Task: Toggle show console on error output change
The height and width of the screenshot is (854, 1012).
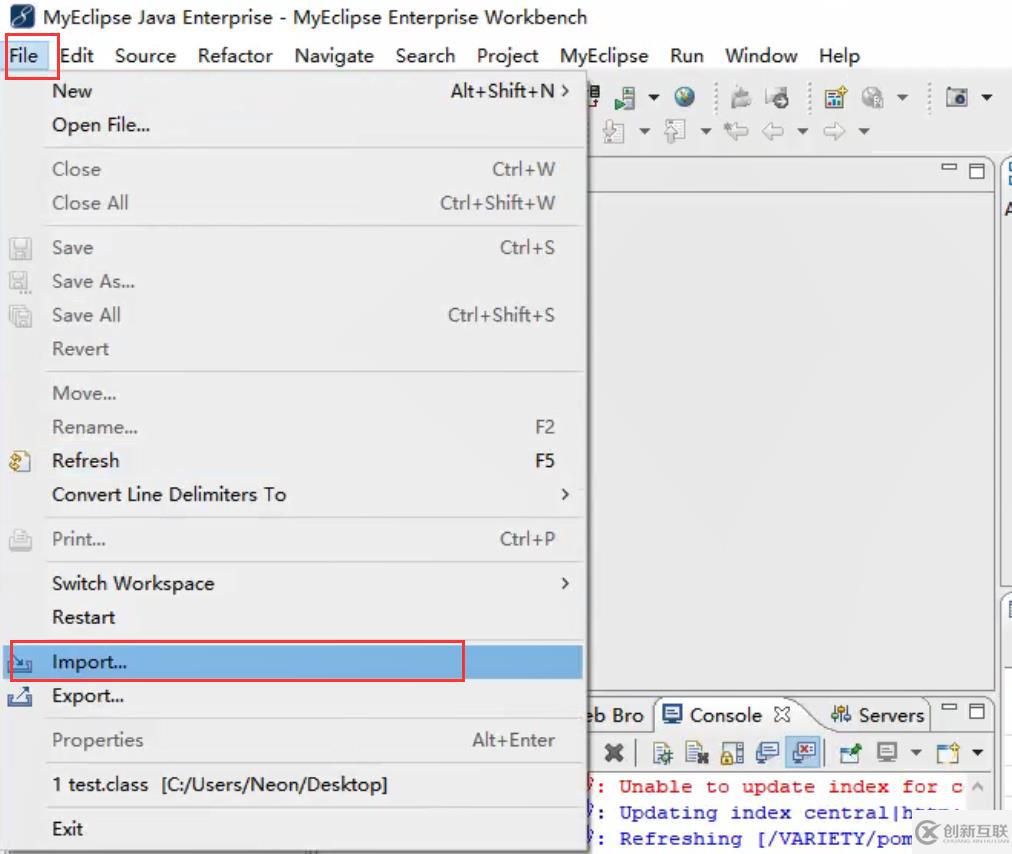Action: [x=804, y=752]
